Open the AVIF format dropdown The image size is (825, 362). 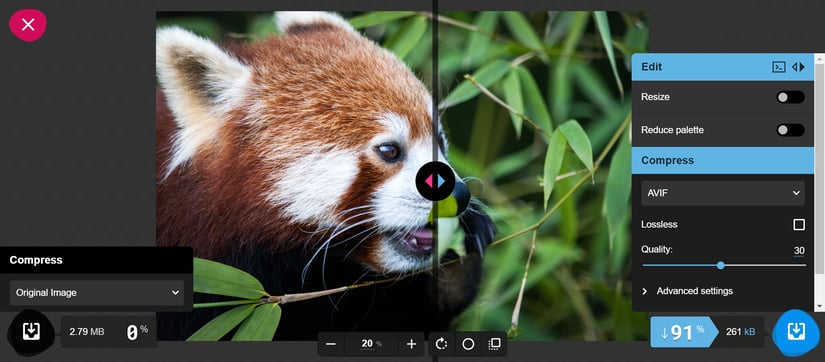tap(722, 193)
